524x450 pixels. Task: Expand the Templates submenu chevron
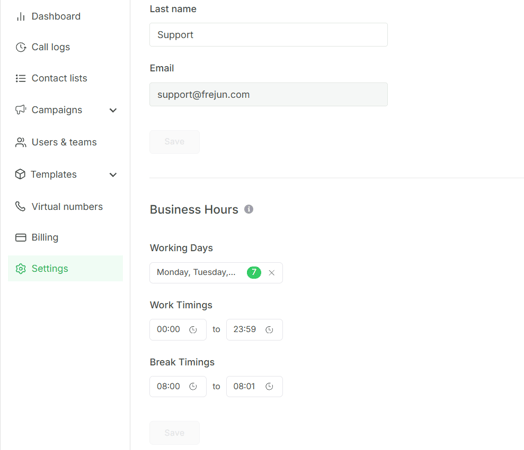pos(113,175)
